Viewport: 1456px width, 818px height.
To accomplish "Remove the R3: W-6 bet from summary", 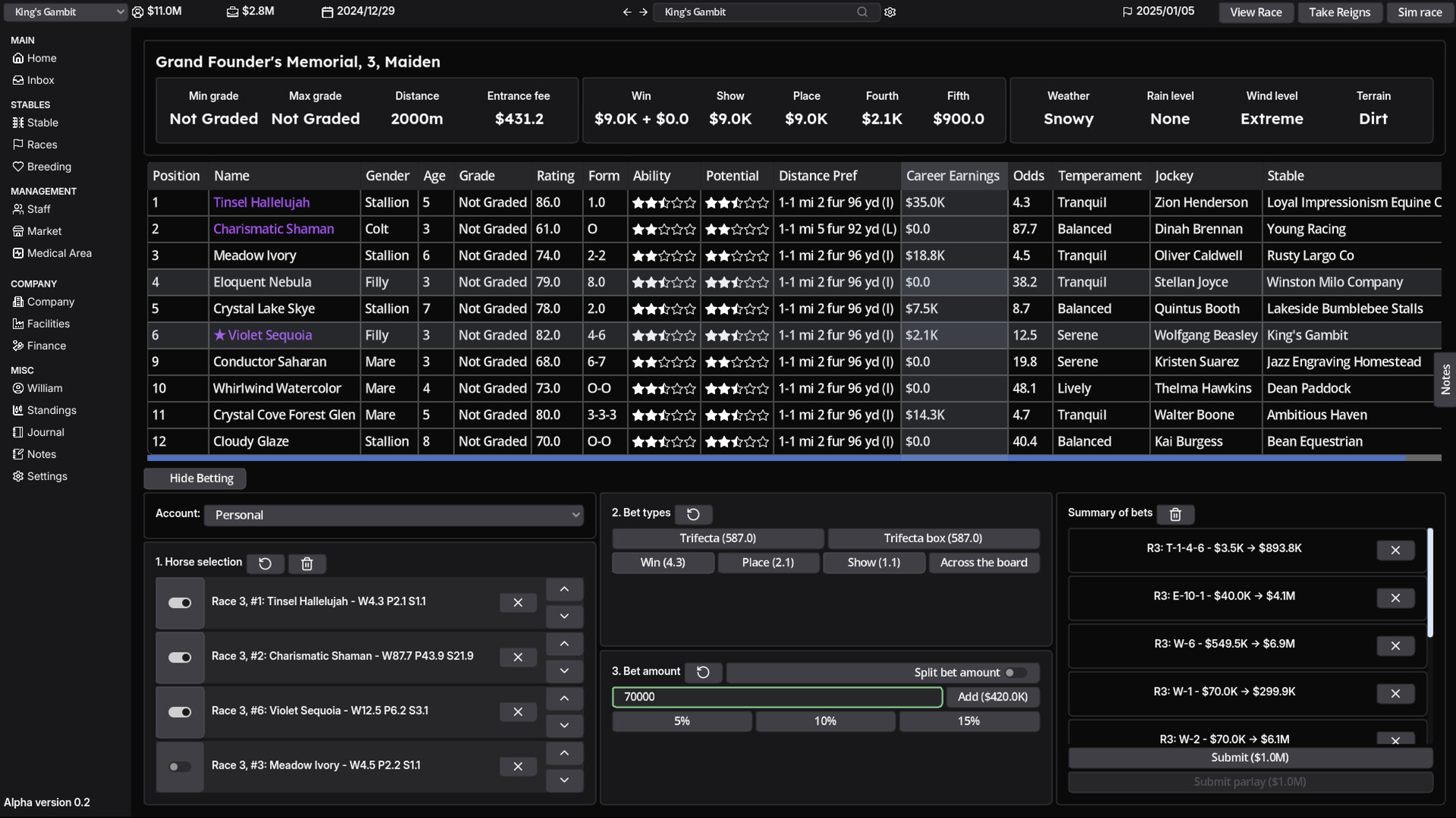I will (x=1395, y=646).
